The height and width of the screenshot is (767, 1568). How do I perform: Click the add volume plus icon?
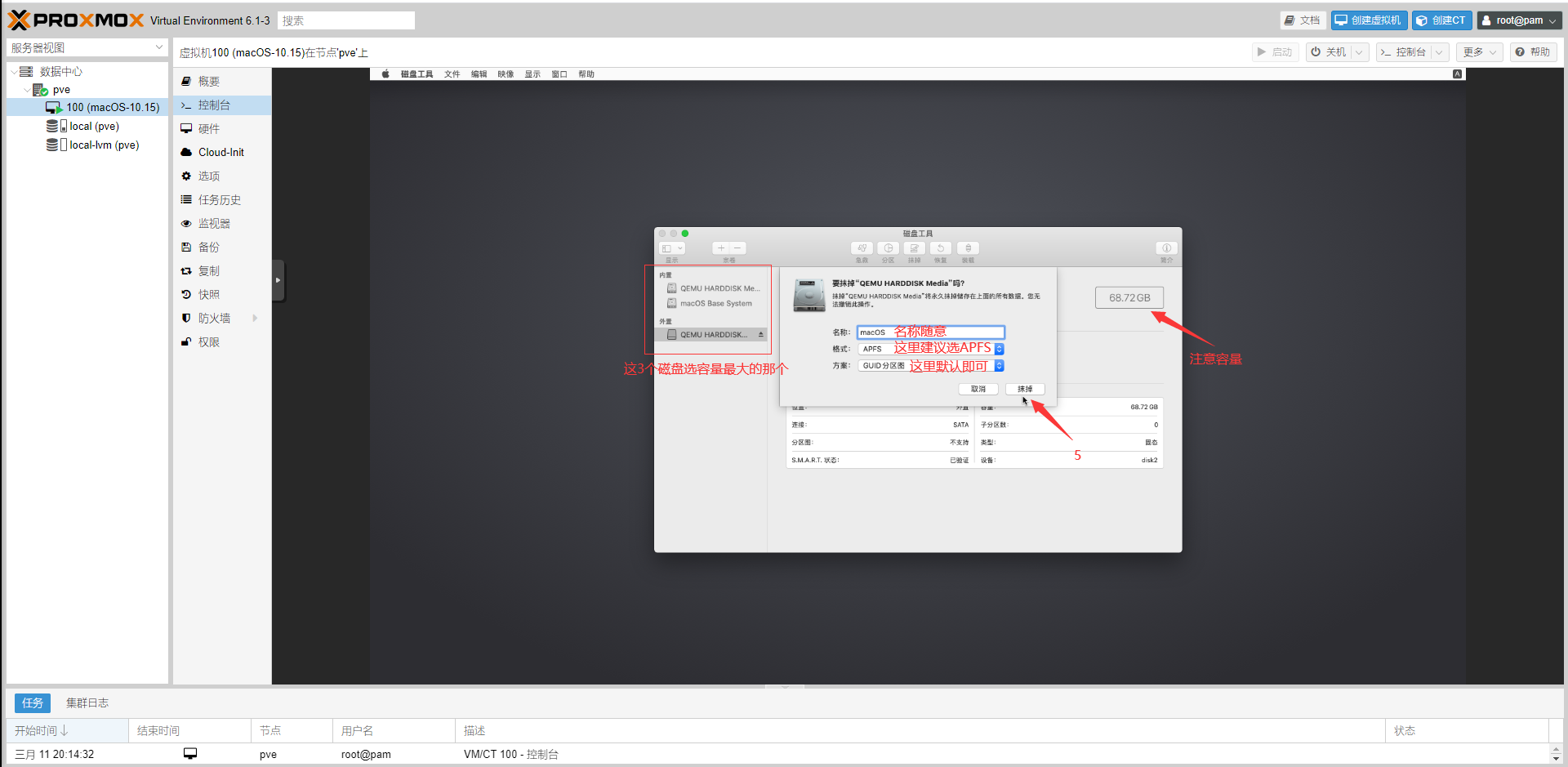(x=721, y=248)
